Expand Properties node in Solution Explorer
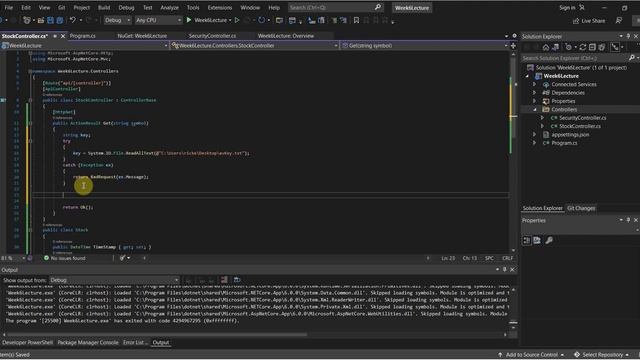The width and height of the screenshot is (640, 360). click(535, 101)
